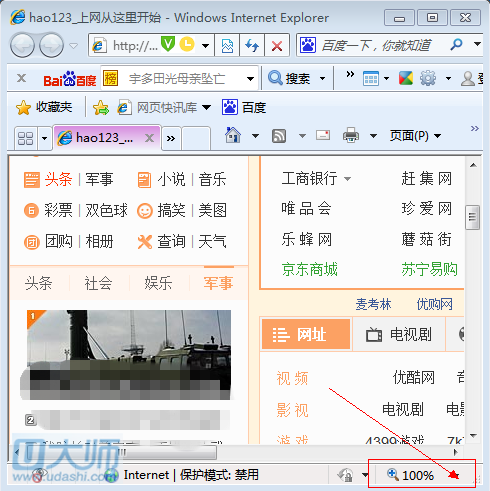Click the Baidu logo on the toolbar
The image size is (490, 491).
70,79
